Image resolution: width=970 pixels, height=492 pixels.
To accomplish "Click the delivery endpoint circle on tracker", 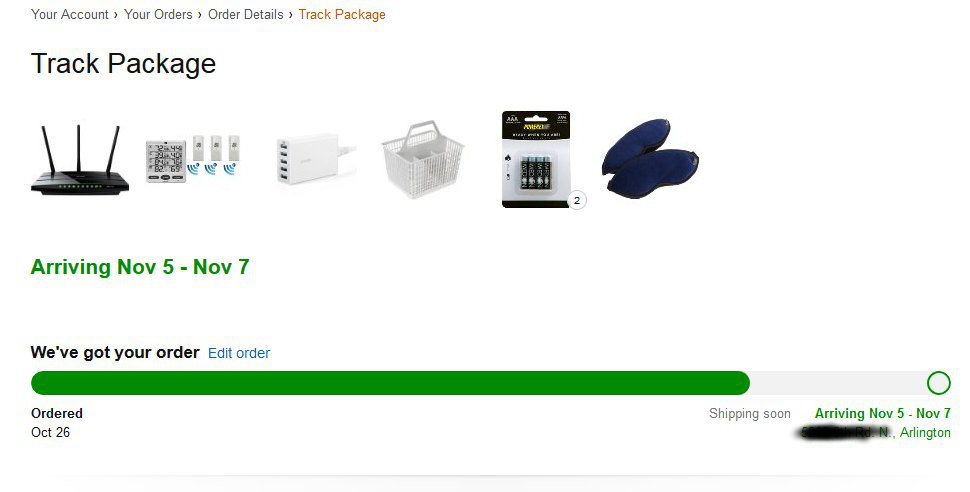I will (938, 383).
